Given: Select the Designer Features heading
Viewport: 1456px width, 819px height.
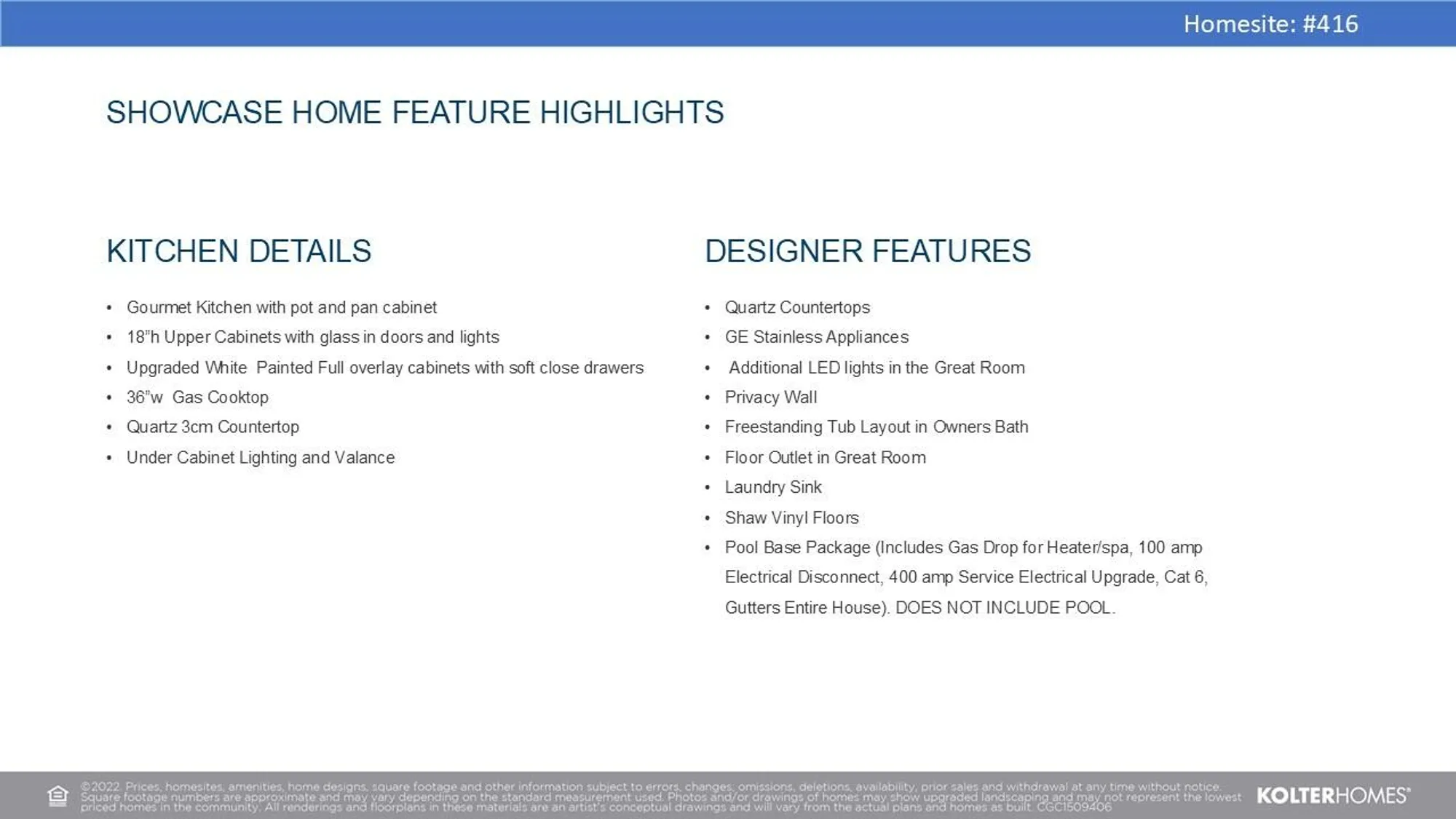Looking at the screenshot, I should pyautogui.click(x=867, y=251).
